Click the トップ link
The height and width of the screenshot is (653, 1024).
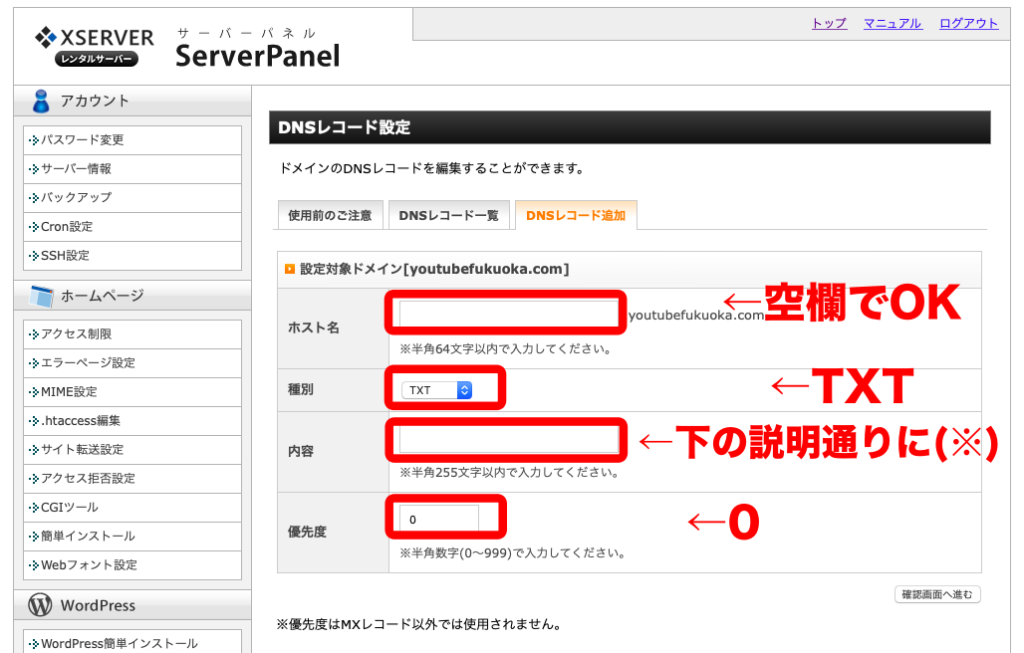[x=828, y=23]
